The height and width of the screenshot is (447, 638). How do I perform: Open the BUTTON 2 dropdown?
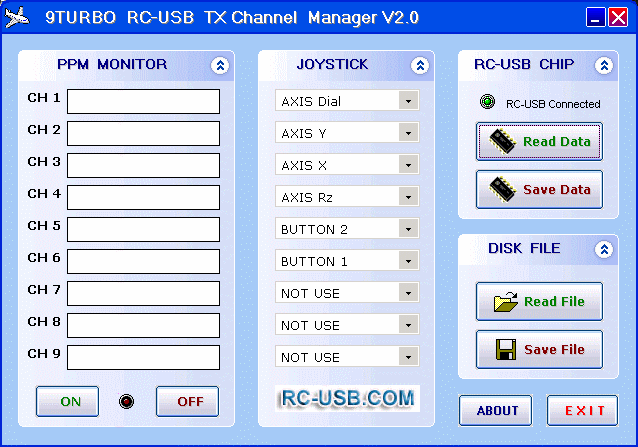408,229
